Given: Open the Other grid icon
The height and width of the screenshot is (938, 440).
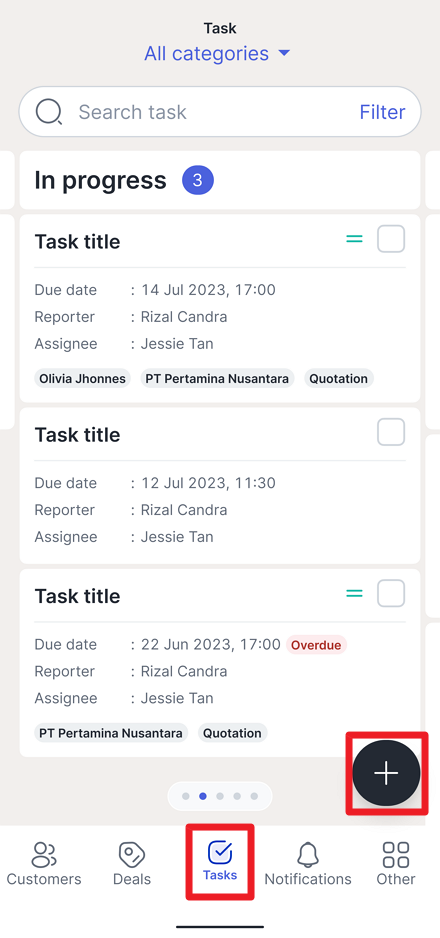Looking at the screenshot, I should [x=396, y=854].
